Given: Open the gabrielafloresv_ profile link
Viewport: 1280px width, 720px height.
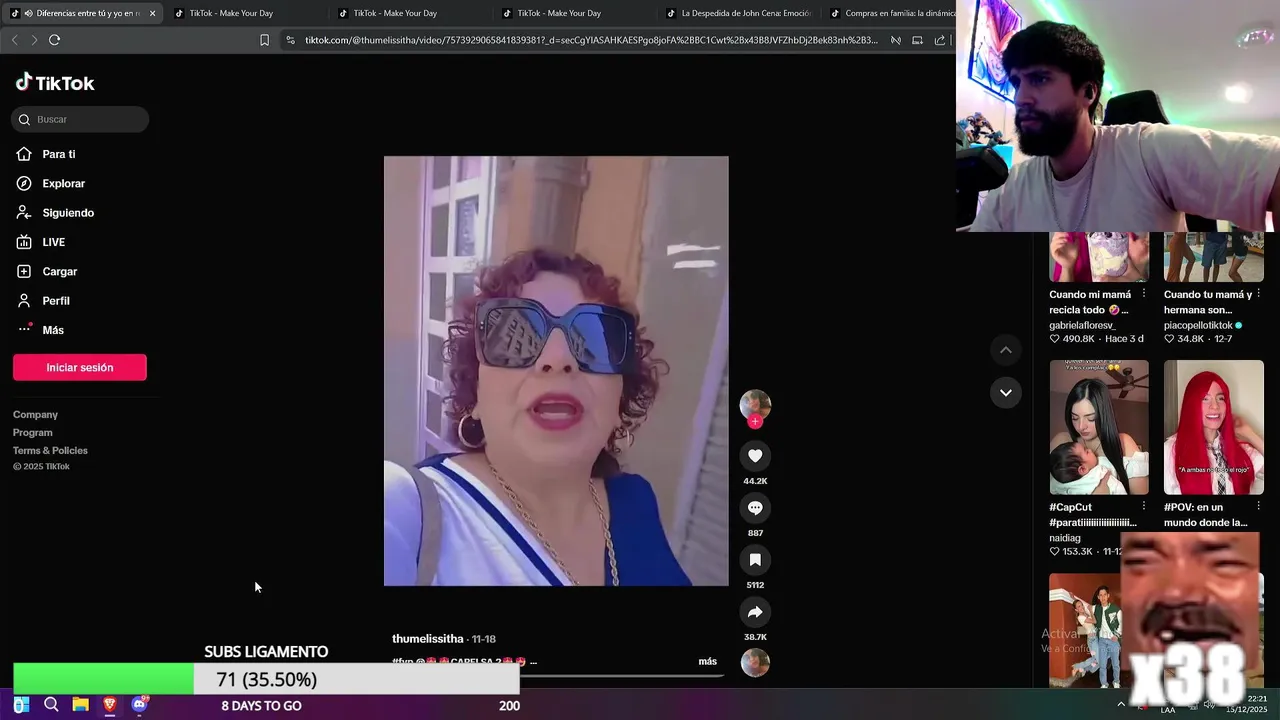Looking at the screenshot, I should (1082, 325).
